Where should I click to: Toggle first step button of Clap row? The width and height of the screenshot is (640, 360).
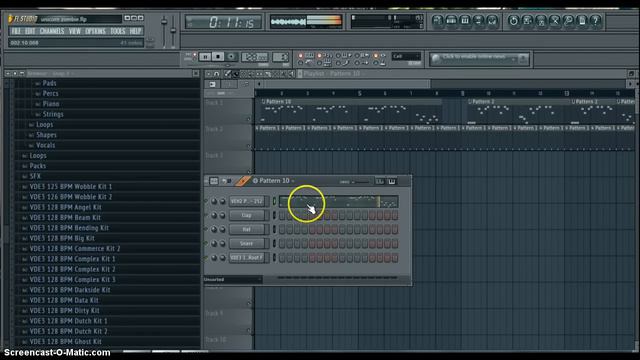pos(282,216)
